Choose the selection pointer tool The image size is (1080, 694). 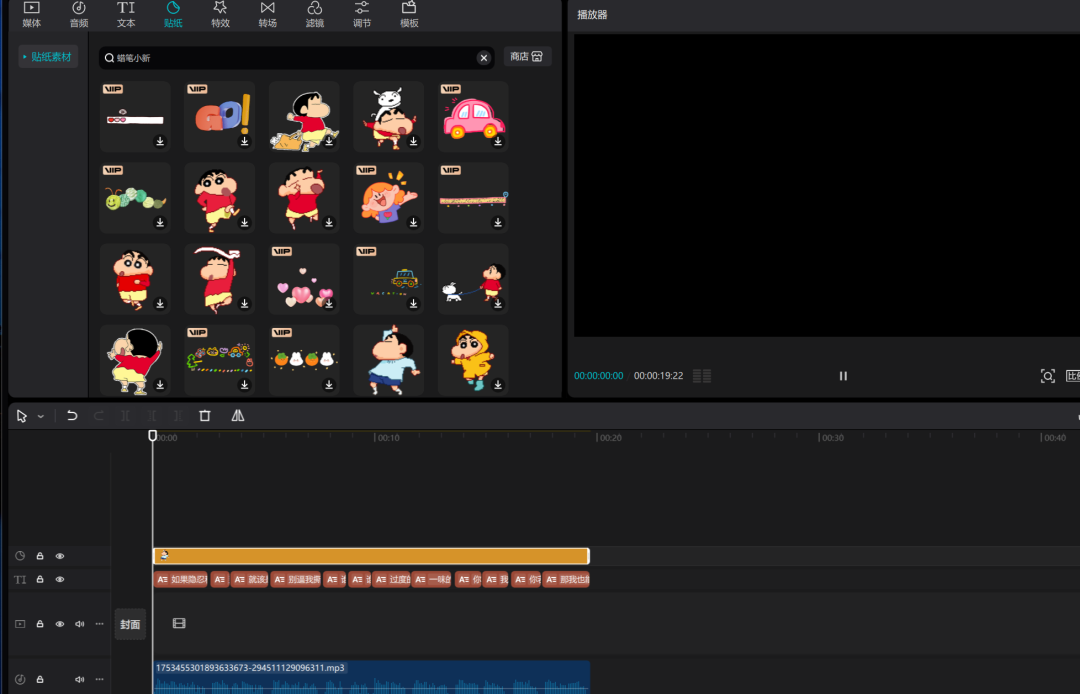tap(22, 416)
